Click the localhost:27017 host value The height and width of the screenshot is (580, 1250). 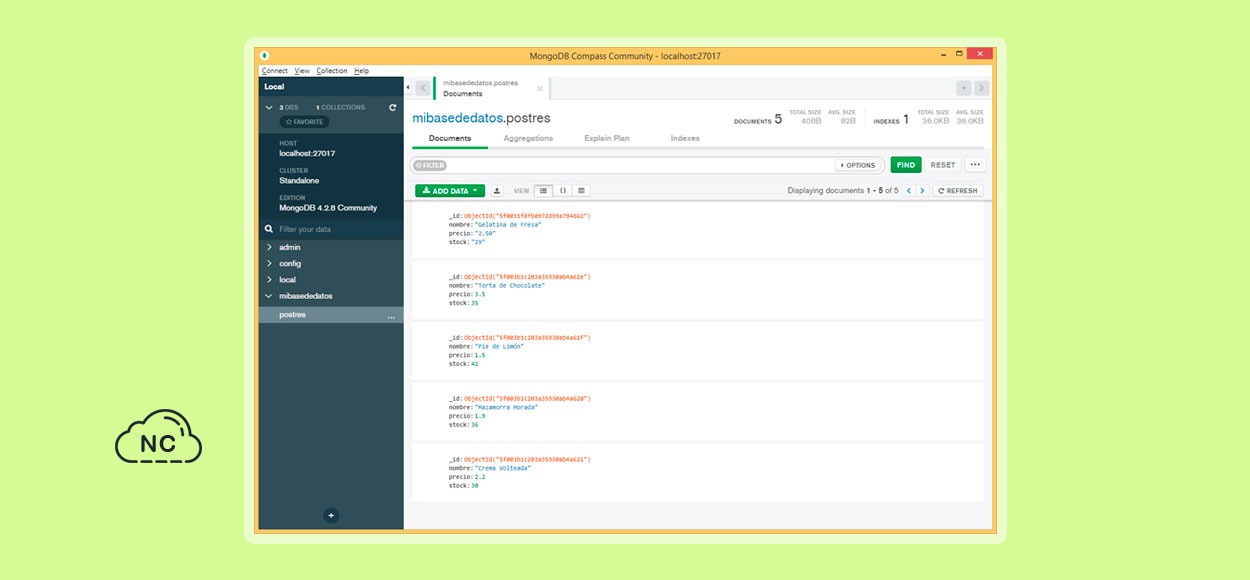307,154
